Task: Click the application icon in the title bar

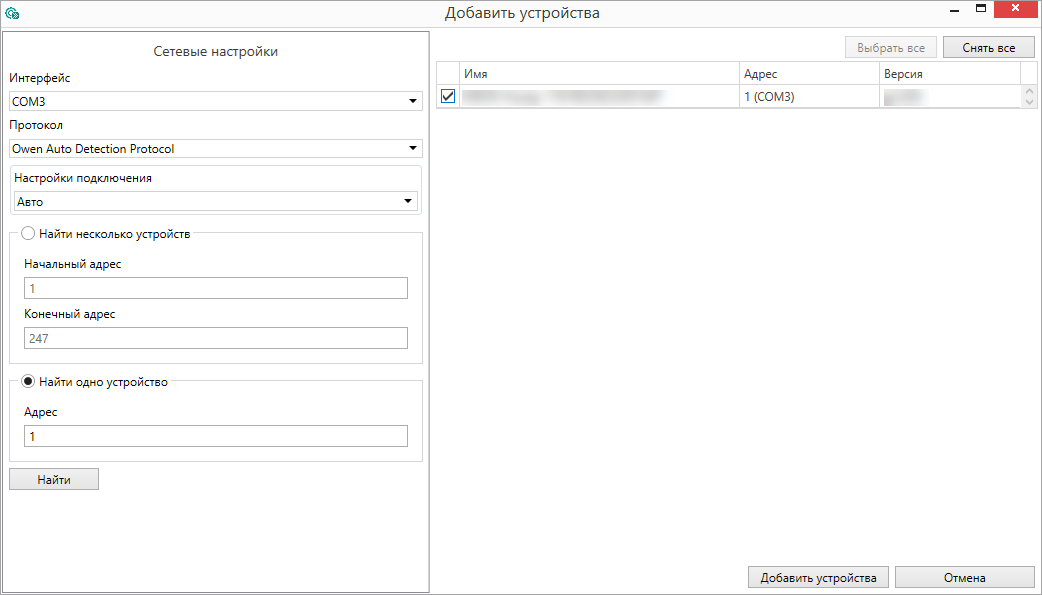Action: [x=12, y=13]
